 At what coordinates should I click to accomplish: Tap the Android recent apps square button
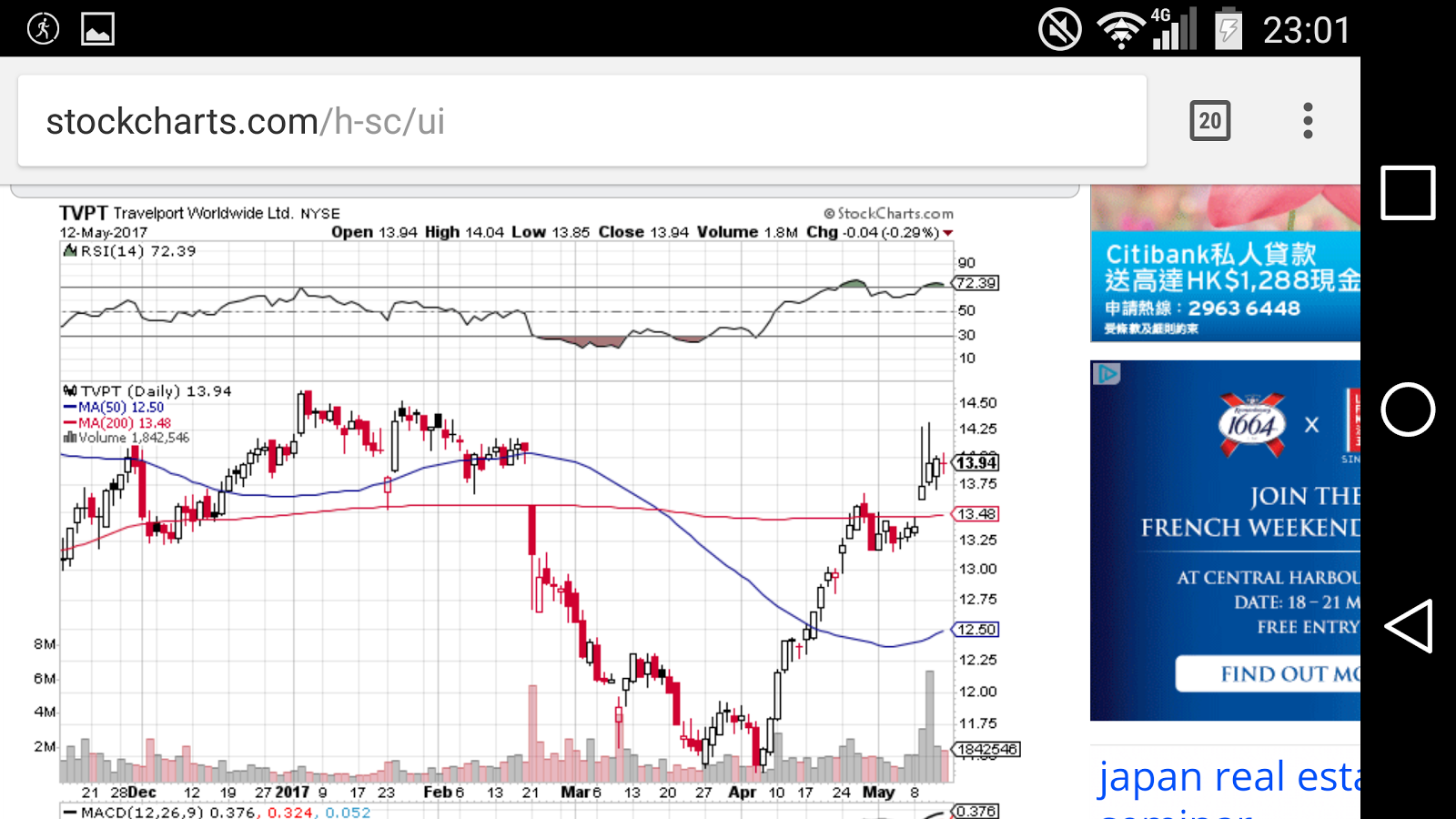click(x=1408, y=193)
